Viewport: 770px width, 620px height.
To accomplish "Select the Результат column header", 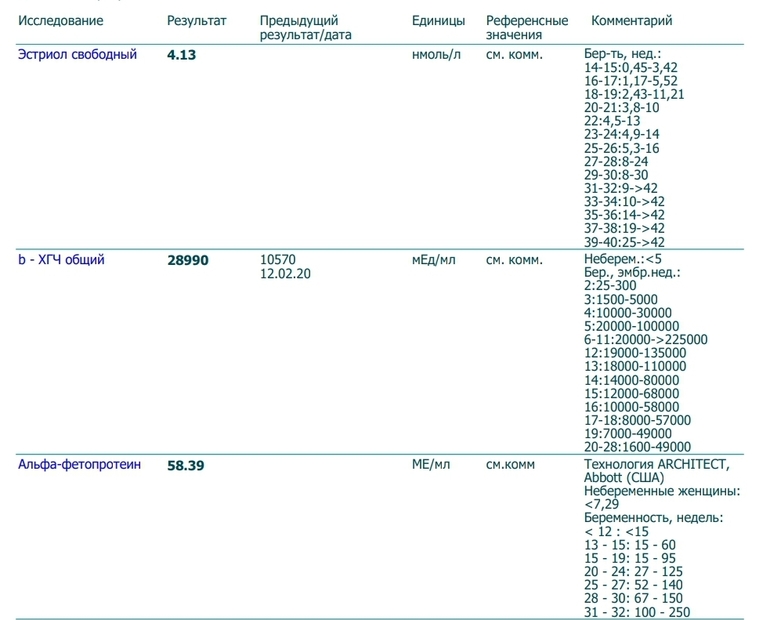I will coord(196,20).
